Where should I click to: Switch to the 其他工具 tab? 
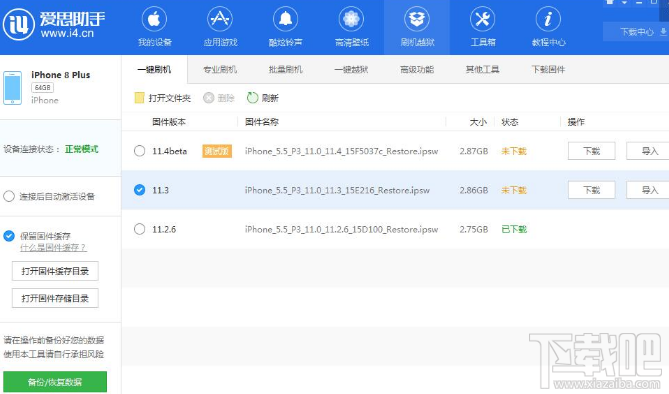click(x=483, y=70)
